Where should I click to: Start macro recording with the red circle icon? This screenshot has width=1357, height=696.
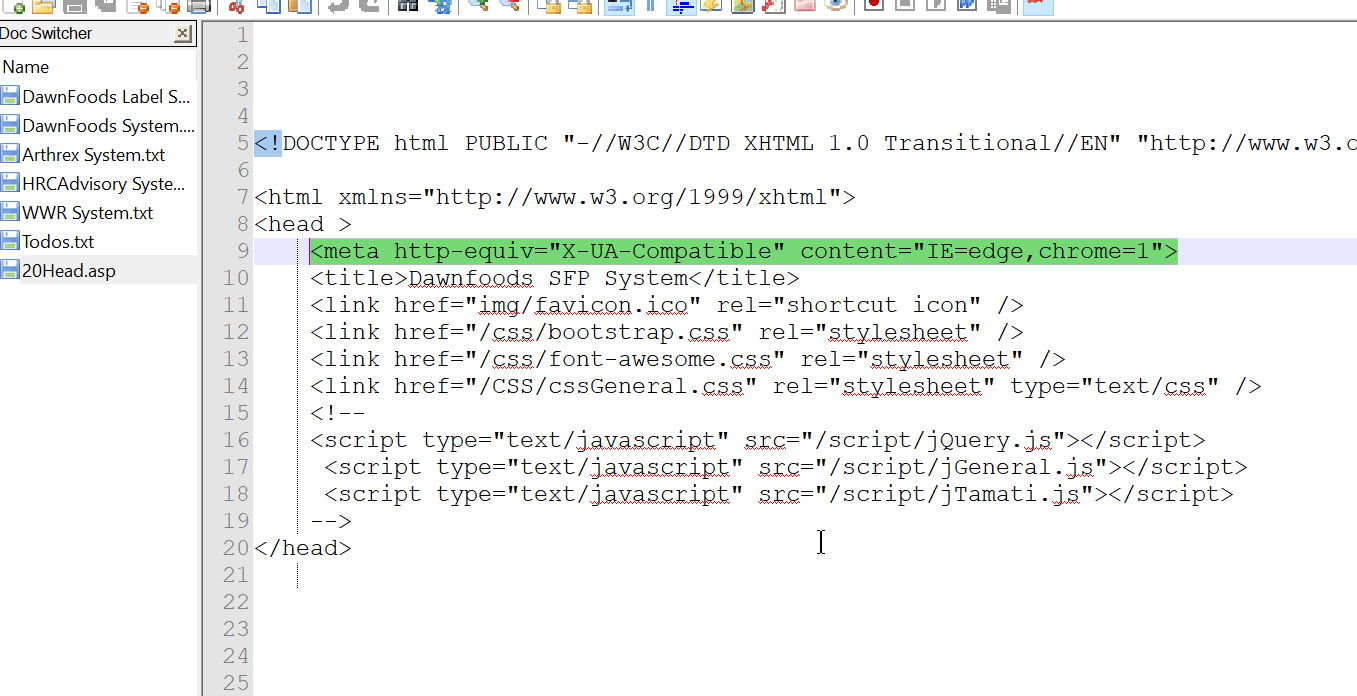click(x=874, y=5)
